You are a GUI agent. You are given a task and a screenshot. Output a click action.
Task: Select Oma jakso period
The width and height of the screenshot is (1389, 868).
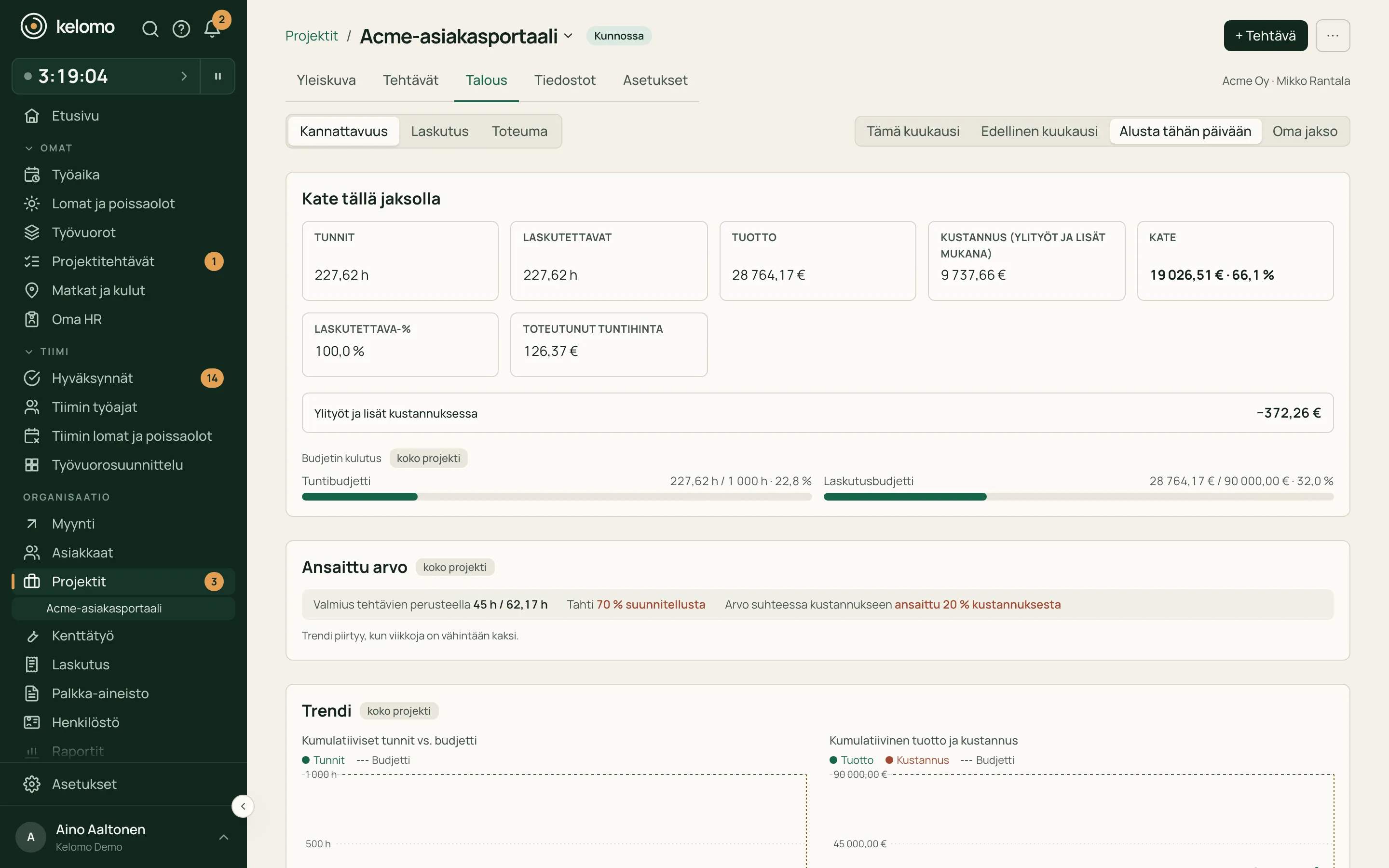[x=1305, y=131]
